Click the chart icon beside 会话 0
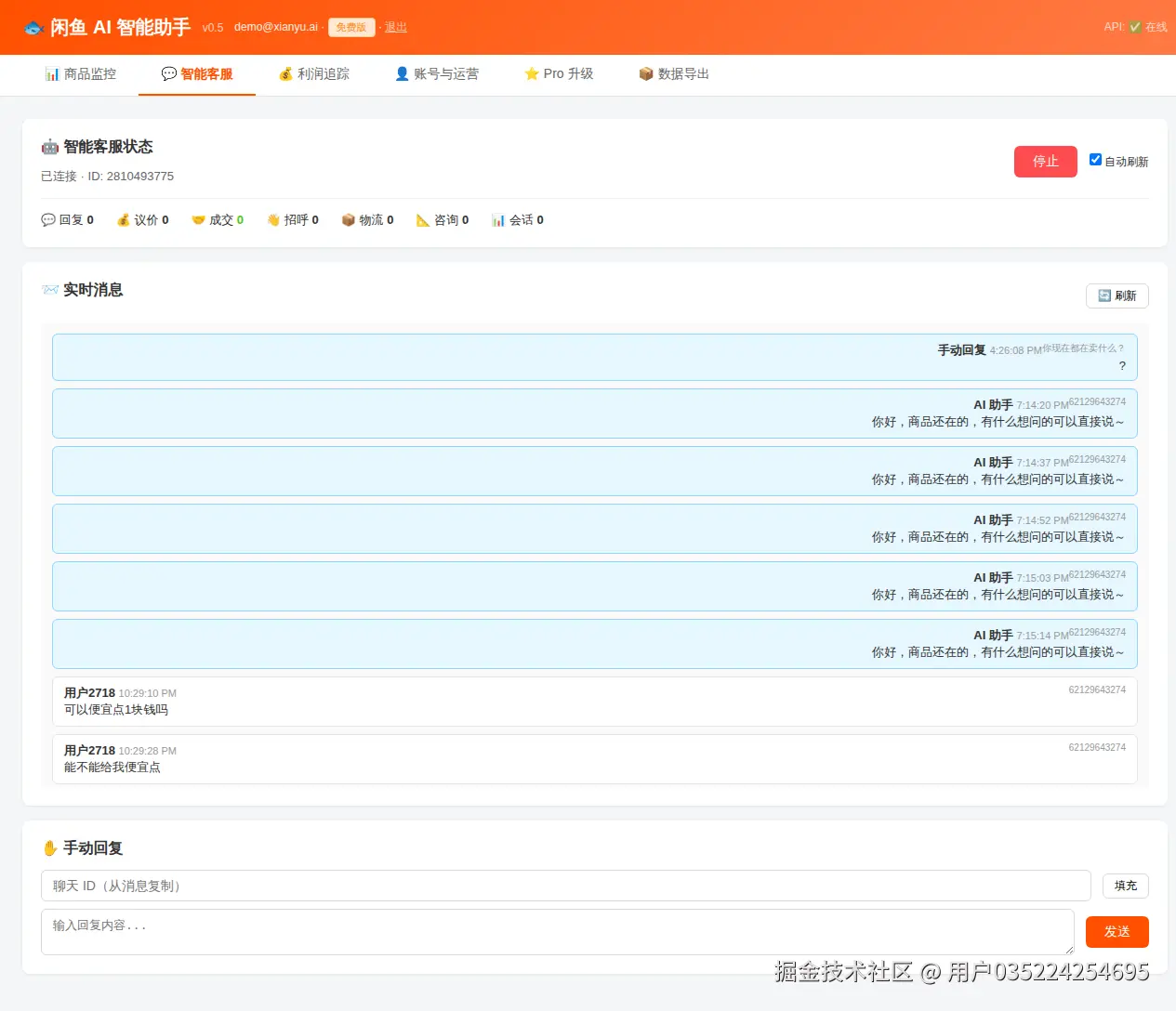Viewport: 1176px width, 1011px height. click(x=498, y=220)
